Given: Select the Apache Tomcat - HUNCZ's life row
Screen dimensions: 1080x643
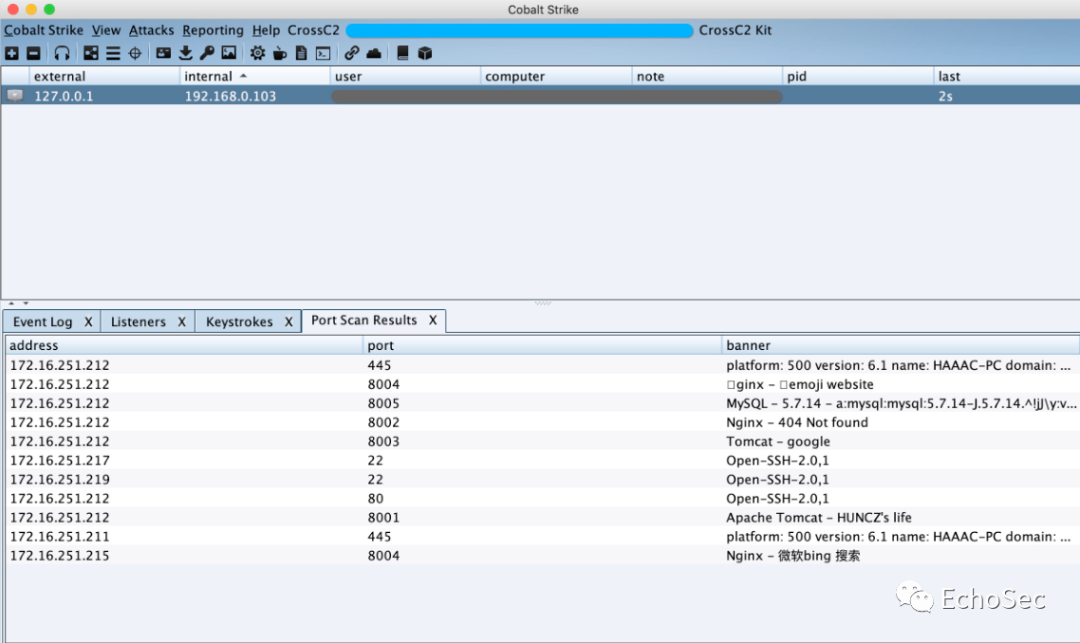Looking at the screenshot, I should click(x=543, y=518).
